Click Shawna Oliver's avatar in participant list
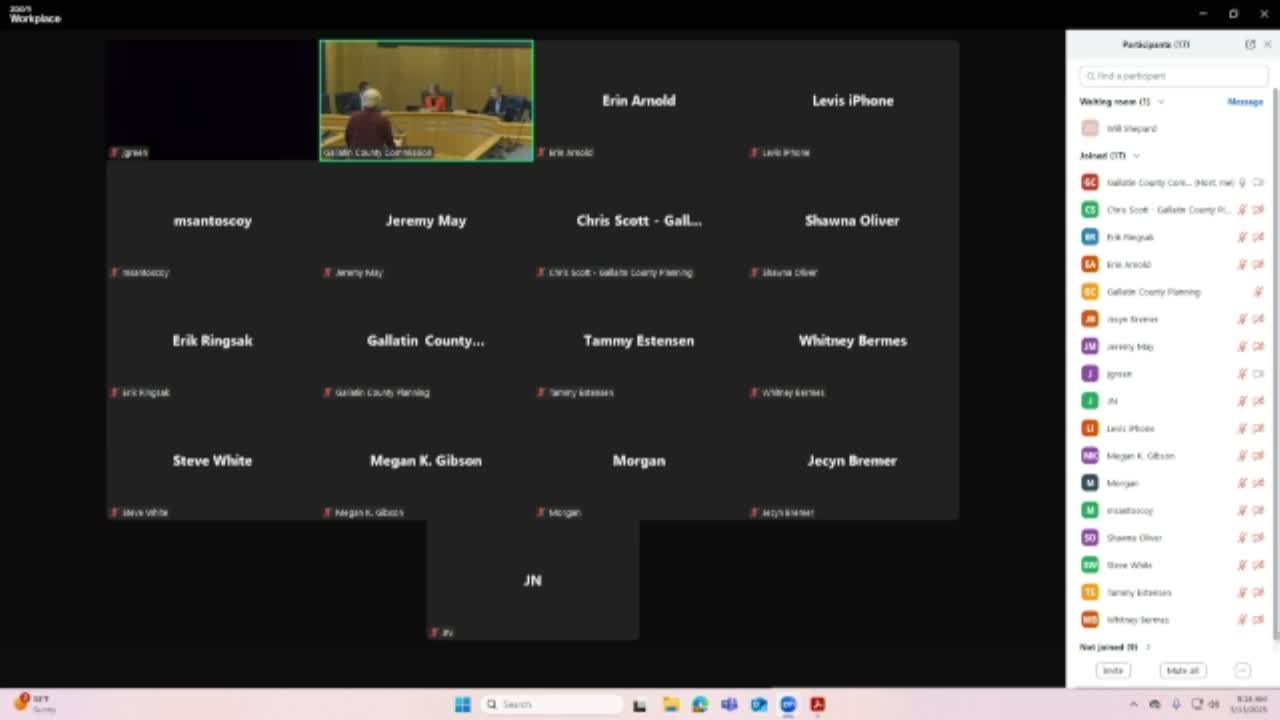 [x=1090, y=537]
